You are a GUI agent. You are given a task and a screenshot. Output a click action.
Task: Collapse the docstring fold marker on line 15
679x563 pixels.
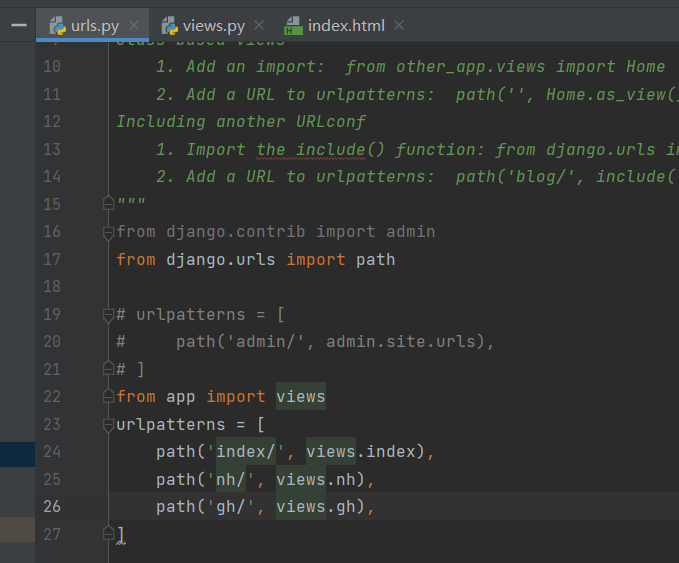(108, 203)
